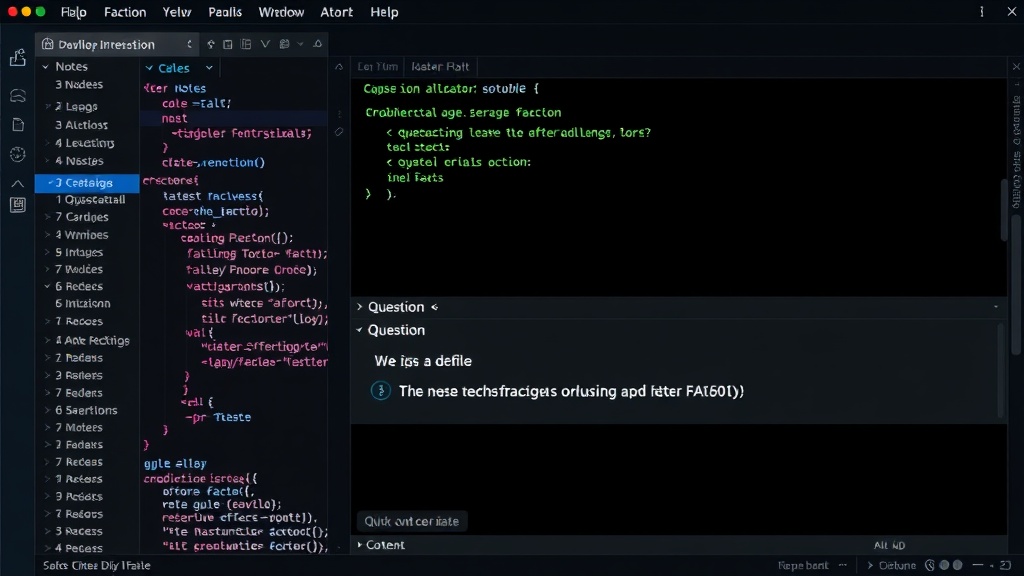Screen dimensions: 1024x576
Task: Select the '6 Saertions' tree item
Action: pos(87,410)
